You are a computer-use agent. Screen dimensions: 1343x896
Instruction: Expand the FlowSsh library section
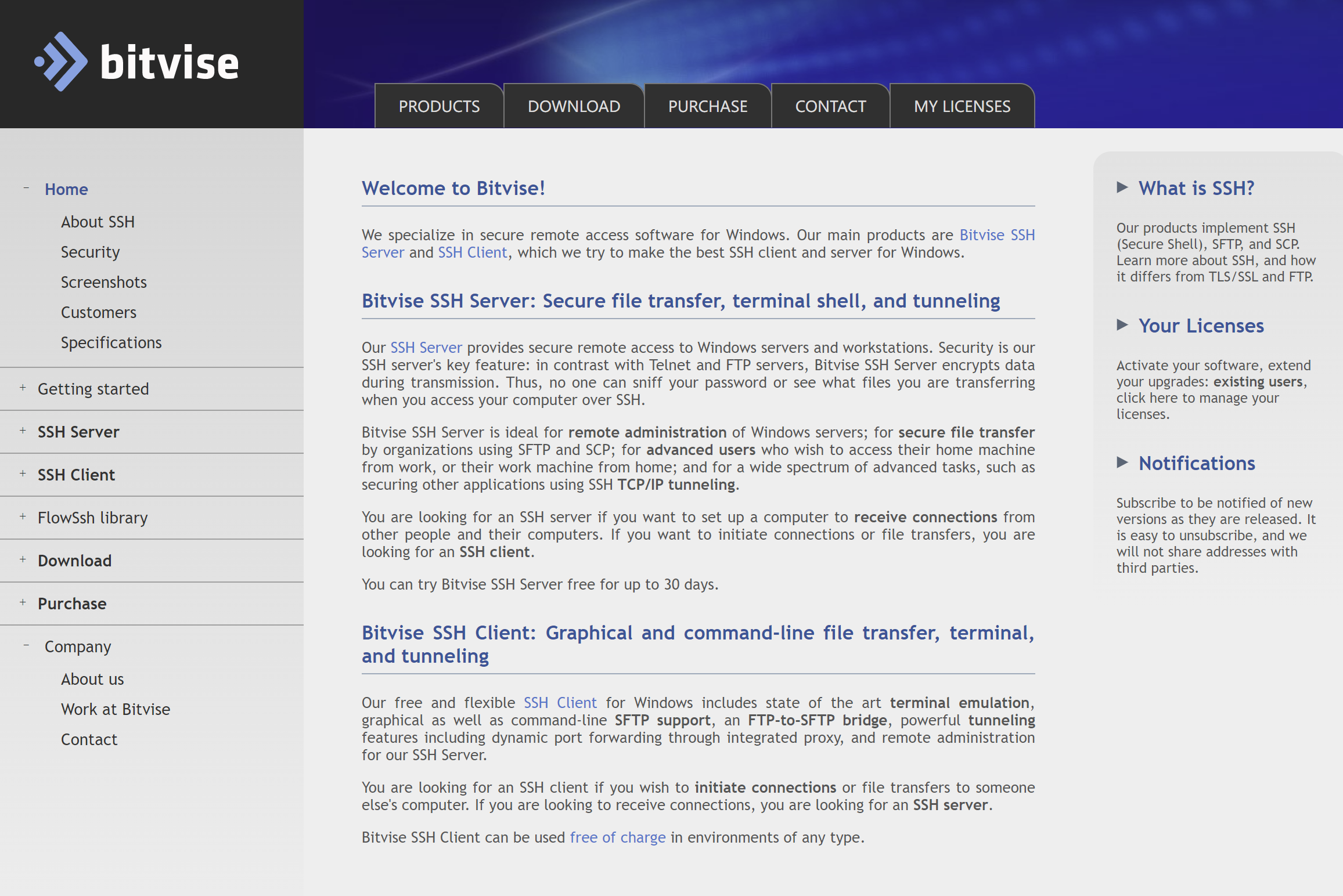click(x=23, y=516)
